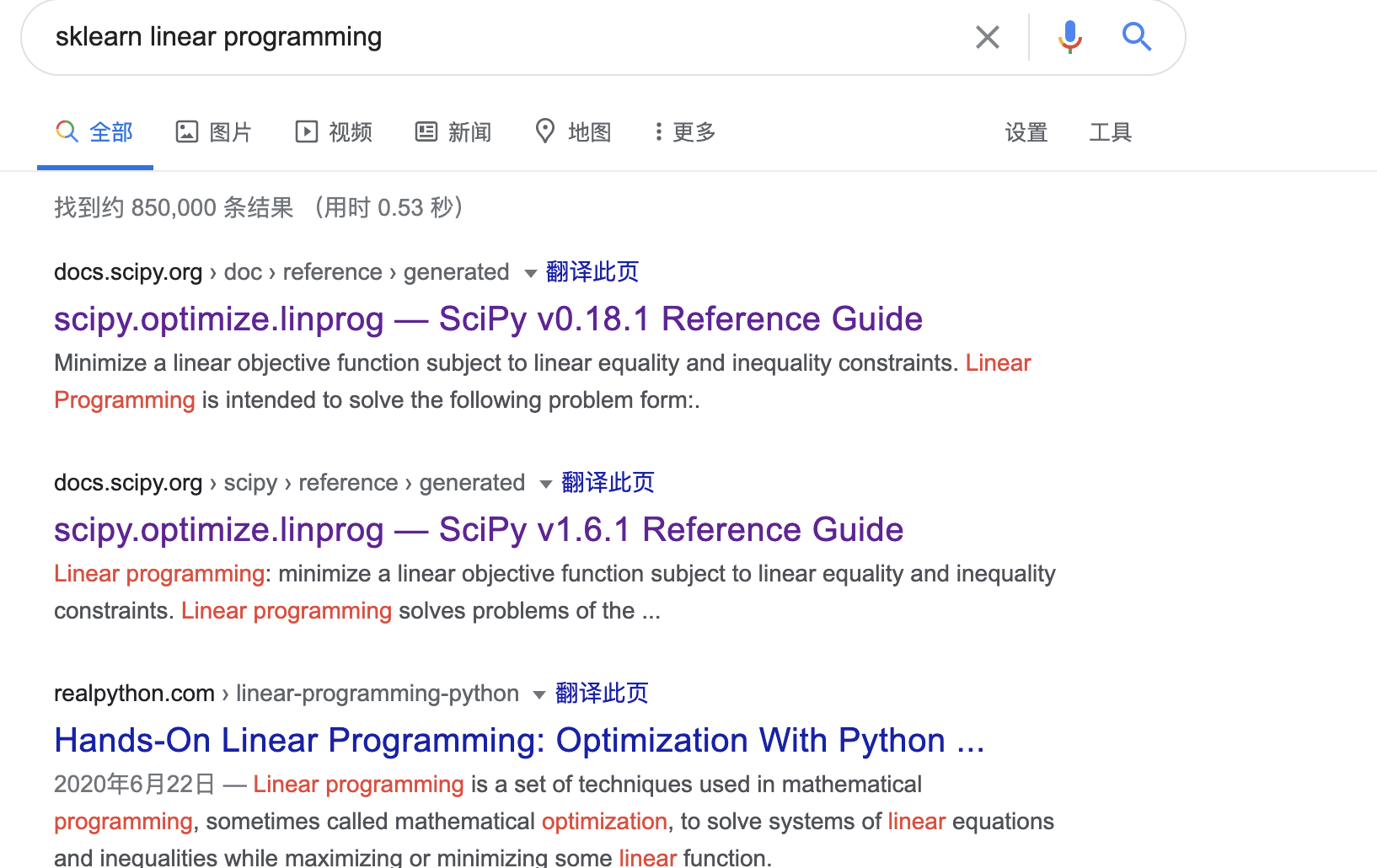This screenshot has height=868, width=1377.
Task: Select the 图片 images icon tab
Action: (x=187, y=131)
